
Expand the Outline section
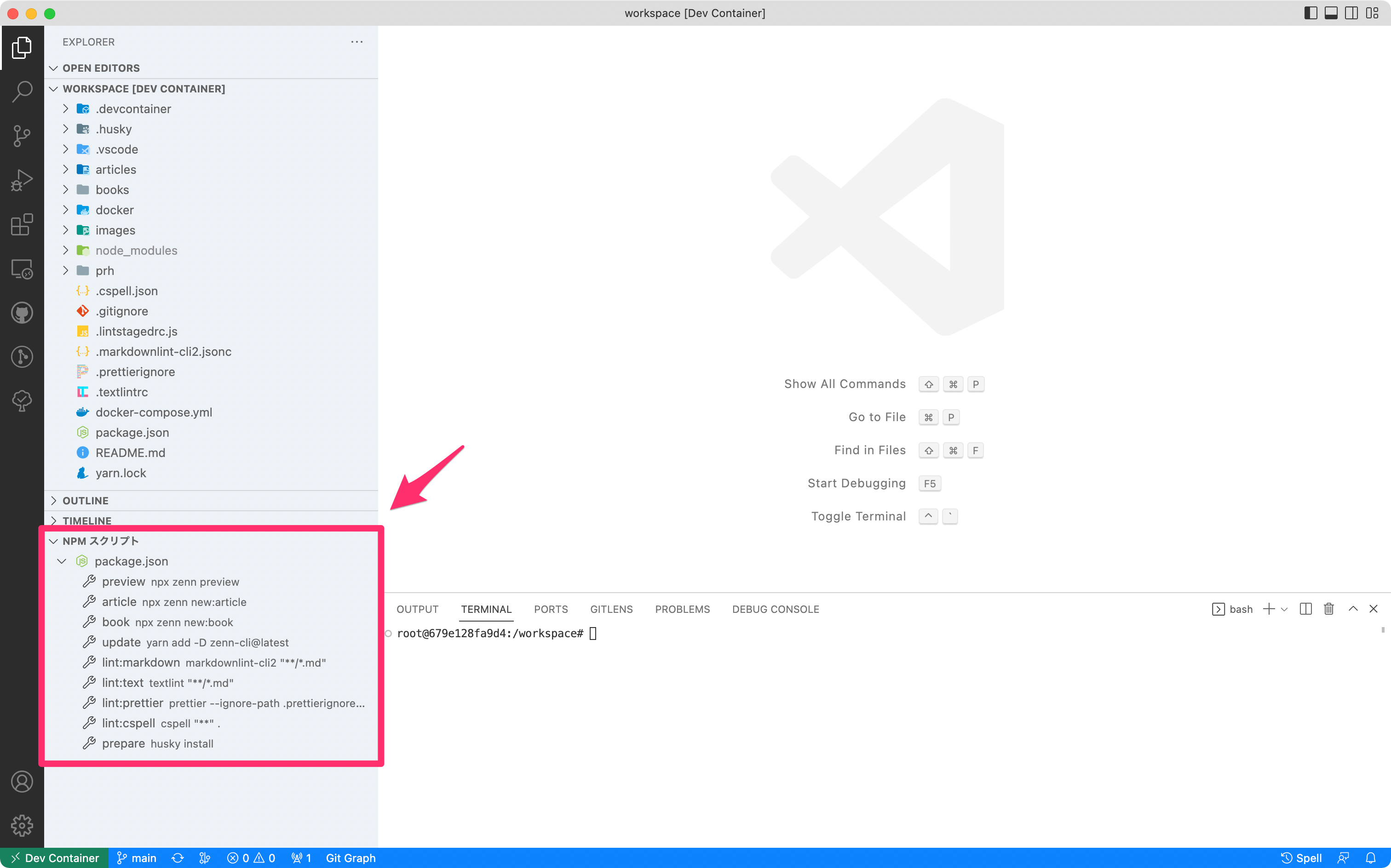(211, 501)
